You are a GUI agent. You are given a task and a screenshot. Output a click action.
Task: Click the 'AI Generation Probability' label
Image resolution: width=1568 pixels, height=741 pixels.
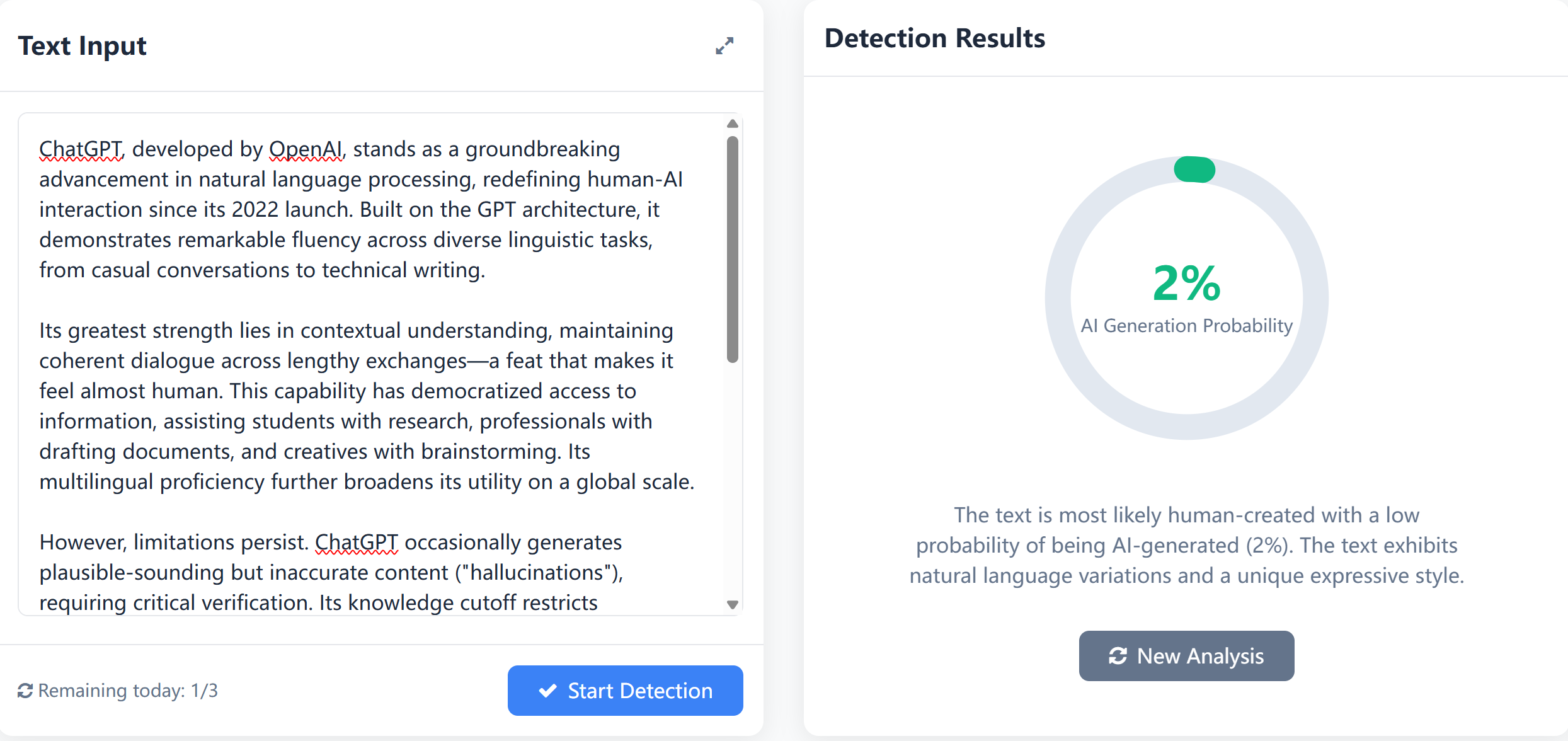pyautogui.click(x=1186, y=326)
